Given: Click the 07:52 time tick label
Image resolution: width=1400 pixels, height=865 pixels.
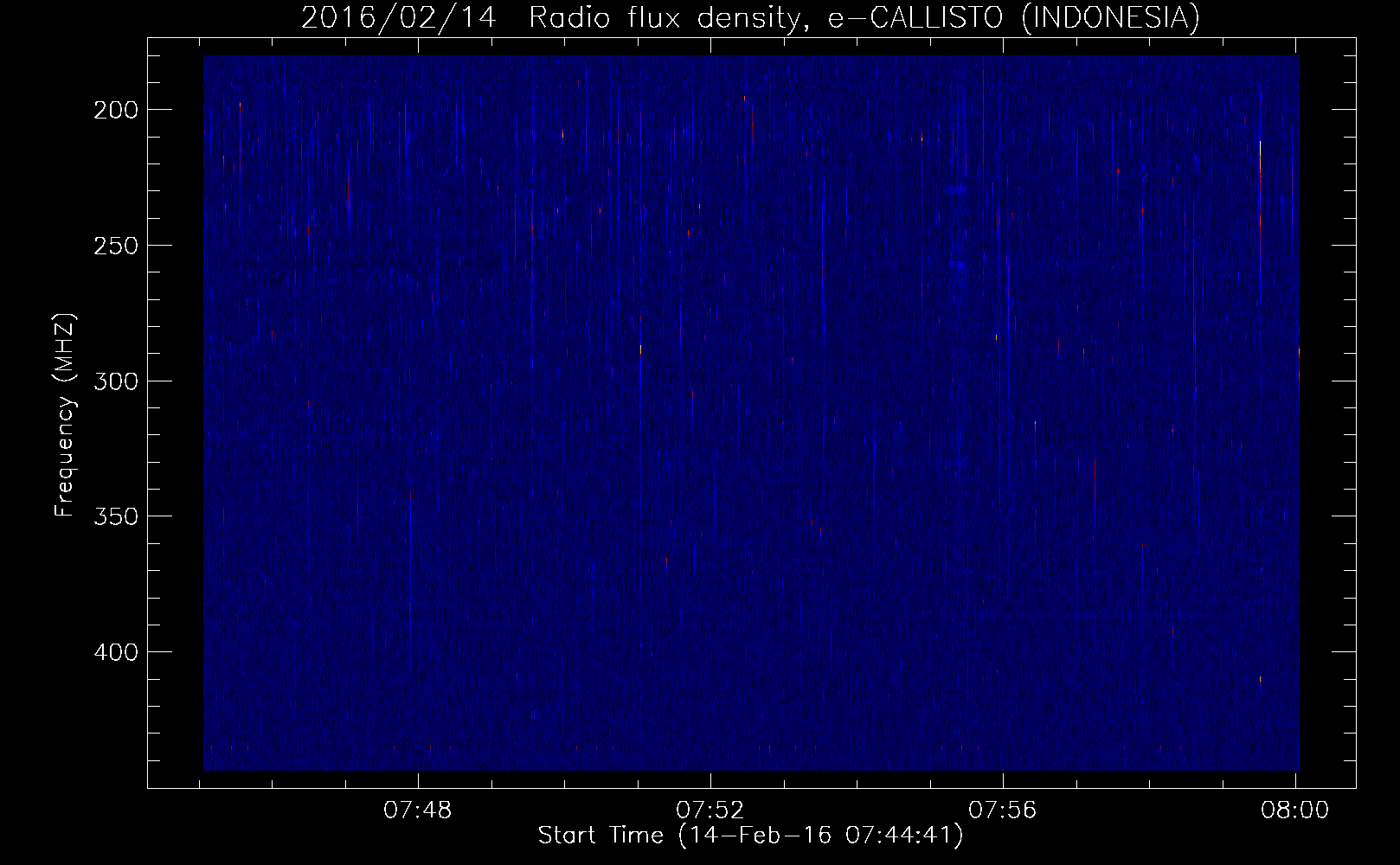Looking at the screenshot, I should [710, 811].
